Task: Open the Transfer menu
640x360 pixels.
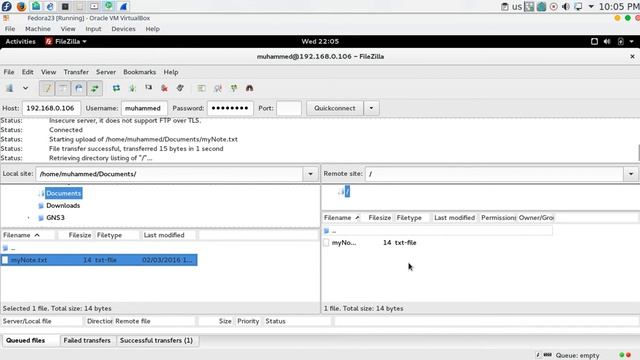Action: [x=76, y=72]
